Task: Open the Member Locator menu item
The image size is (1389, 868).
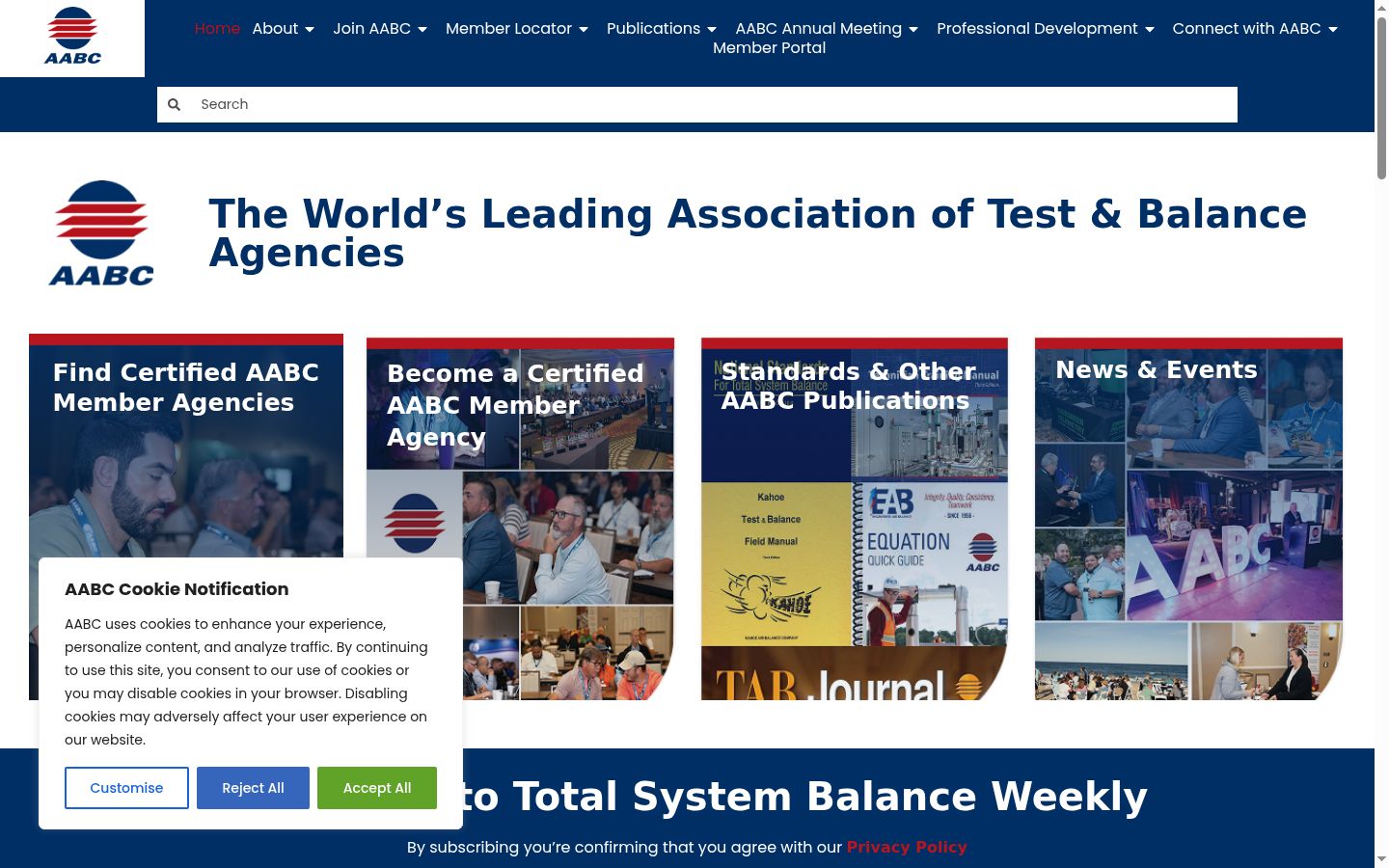Action: [x=508, y=29]
